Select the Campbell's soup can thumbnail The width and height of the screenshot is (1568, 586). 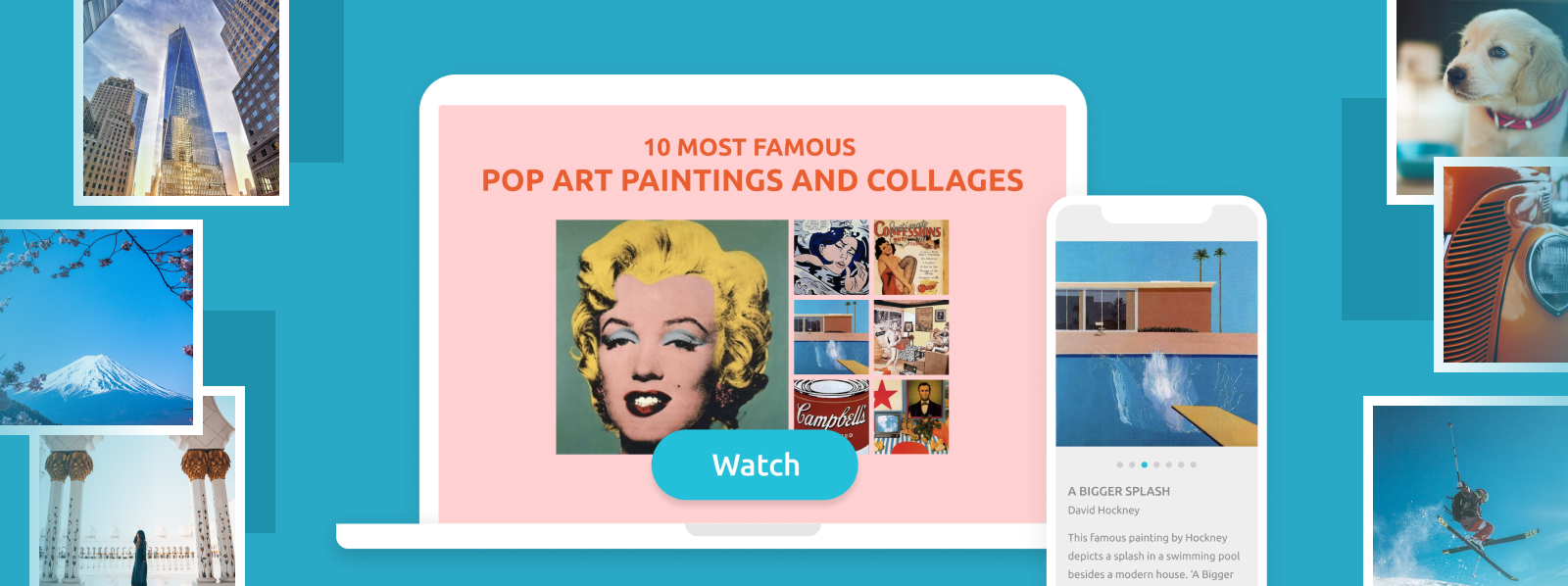[x=831, y=416]
